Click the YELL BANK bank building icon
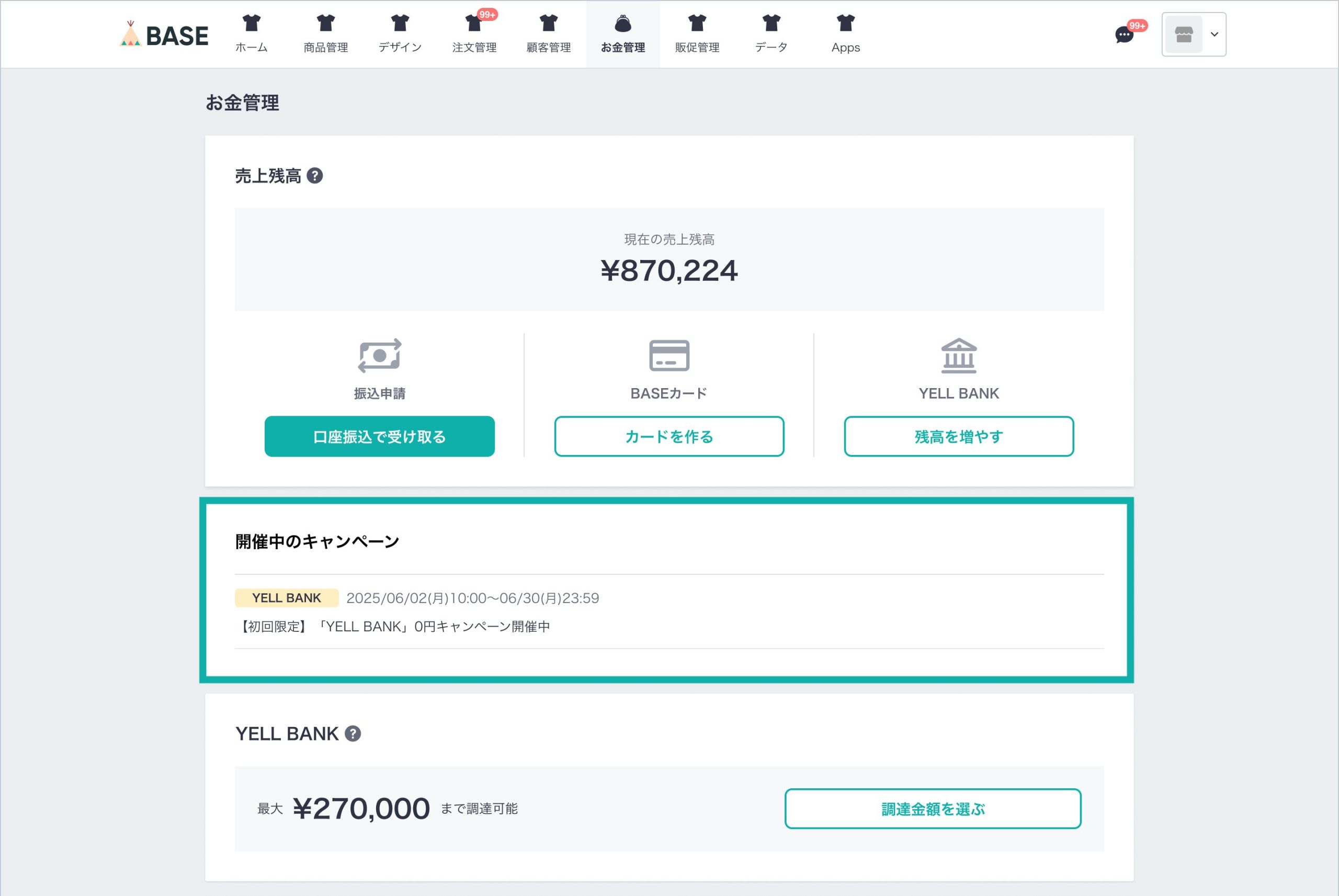Viewport: 1339px width, 896px height. (x=959, y=356)
